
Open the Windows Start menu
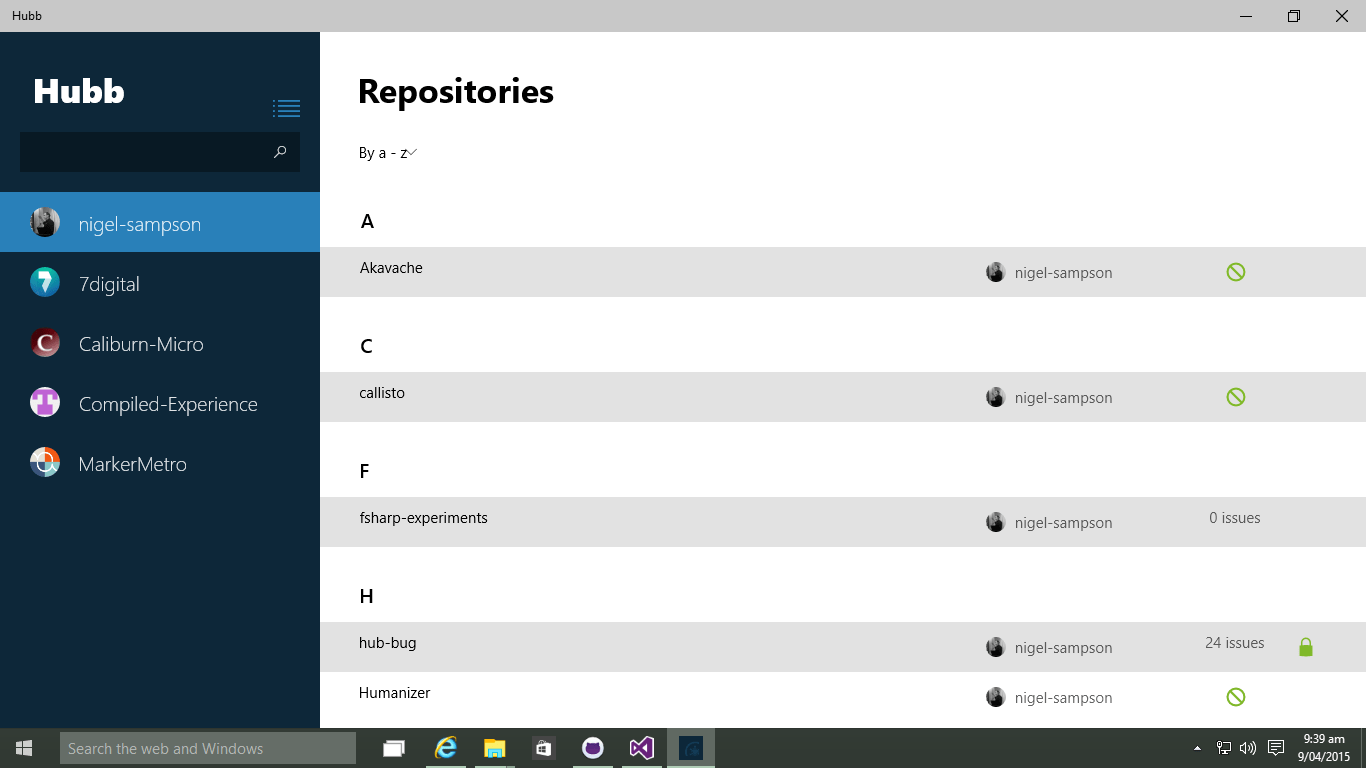(x=24, y=748)
